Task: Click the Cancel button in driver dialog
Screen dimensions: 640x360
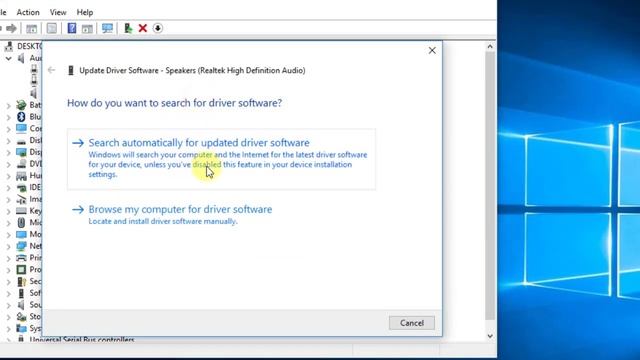Action: 412,323
